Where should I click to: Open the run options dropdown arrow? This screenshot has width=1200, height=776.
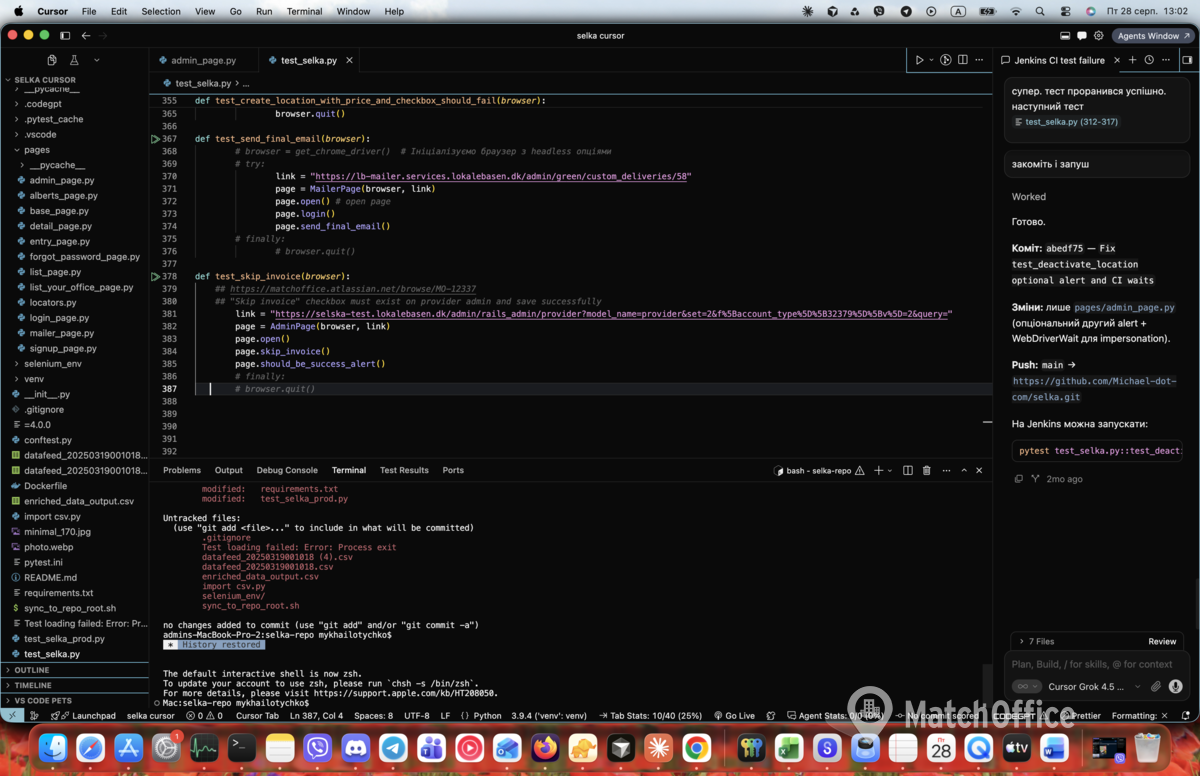click(930, 60)
